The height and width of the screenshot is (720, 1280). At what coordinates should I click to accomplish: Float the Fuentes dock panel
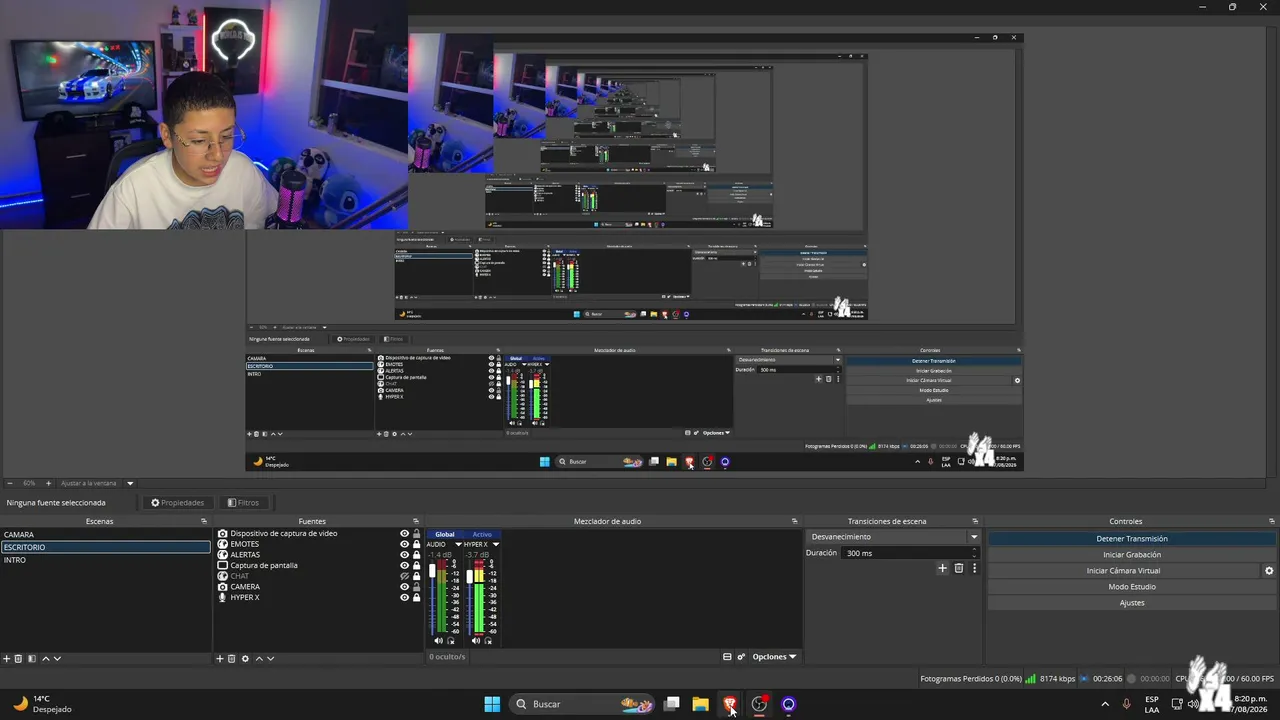(x=417, y=521)
